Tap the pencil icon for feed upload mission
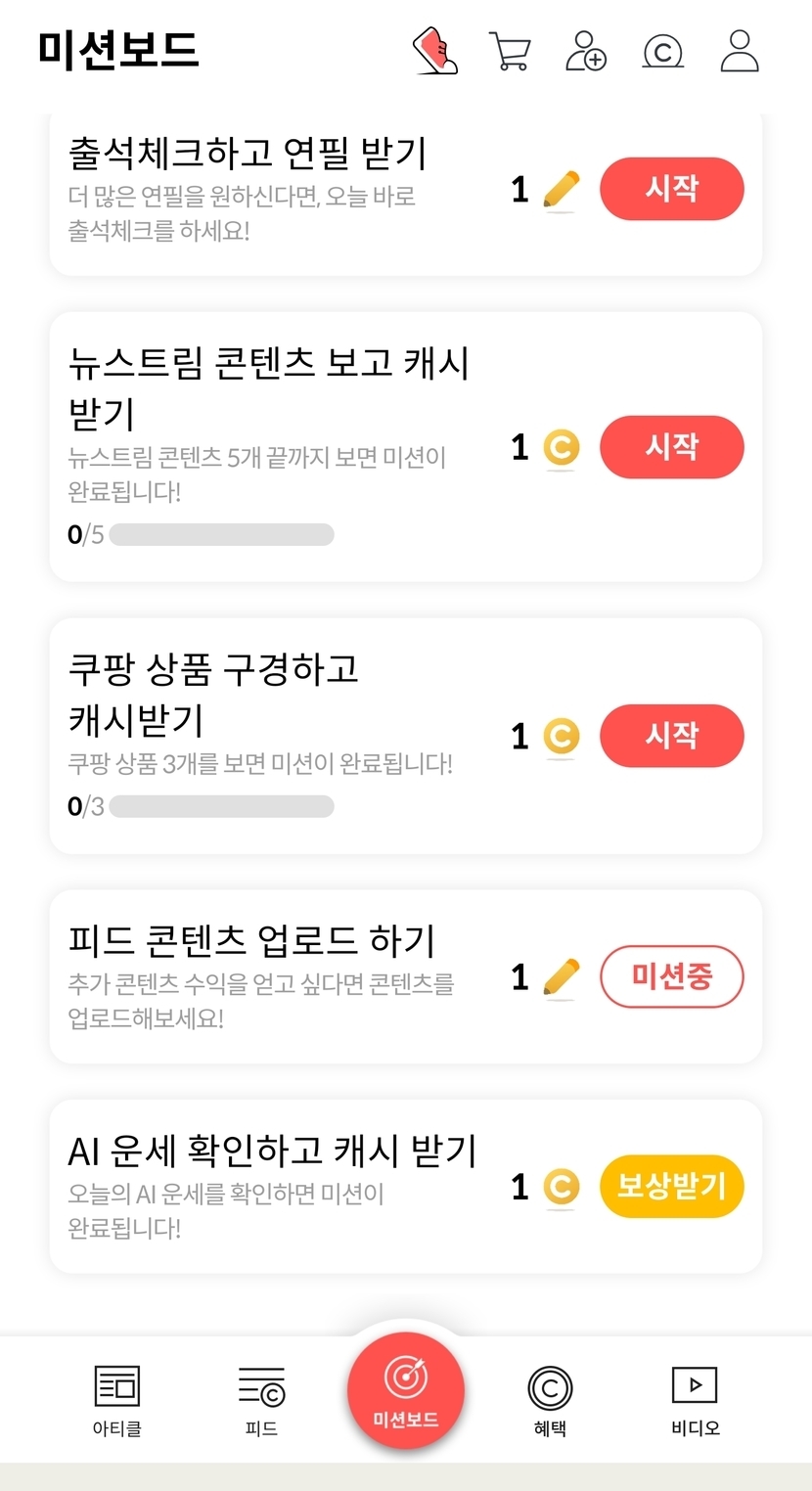 tap(561, 977)
